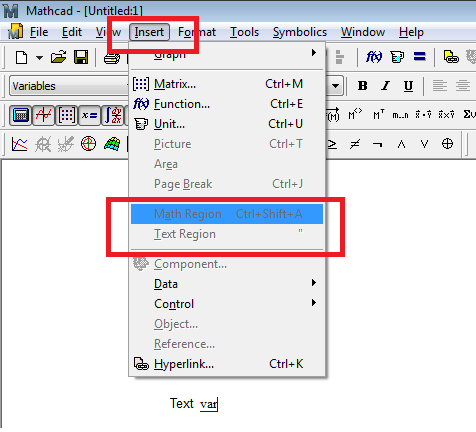The width and height of the screenshot is (476, 432).
Task: Click Insert Function f(x) toolbar icon
Action: [x=374, y=57]
